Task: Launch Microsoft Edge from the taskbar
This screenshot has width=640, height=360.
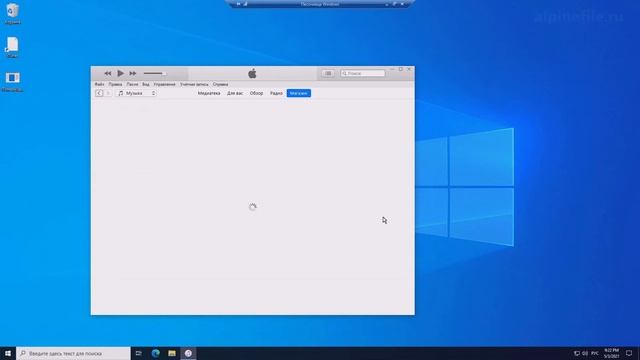Action: point(156,353)
